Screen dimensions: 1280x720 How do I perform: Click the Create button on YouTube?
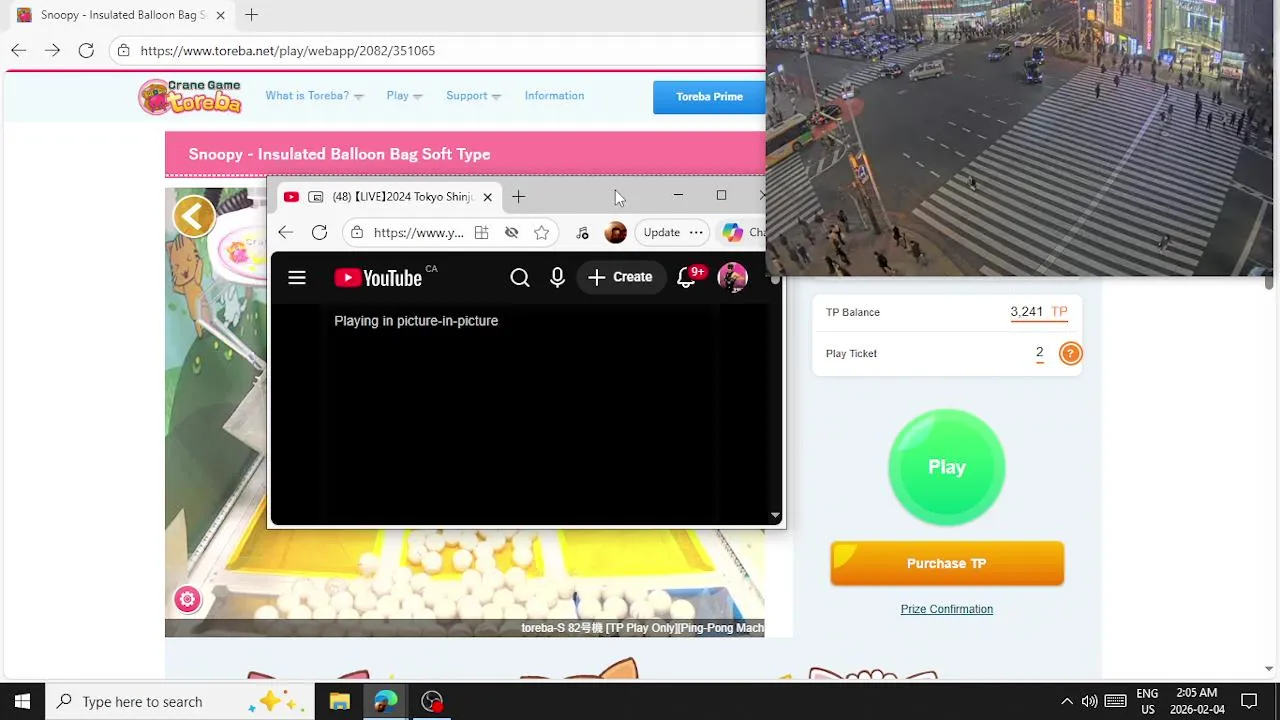[620, 277]
